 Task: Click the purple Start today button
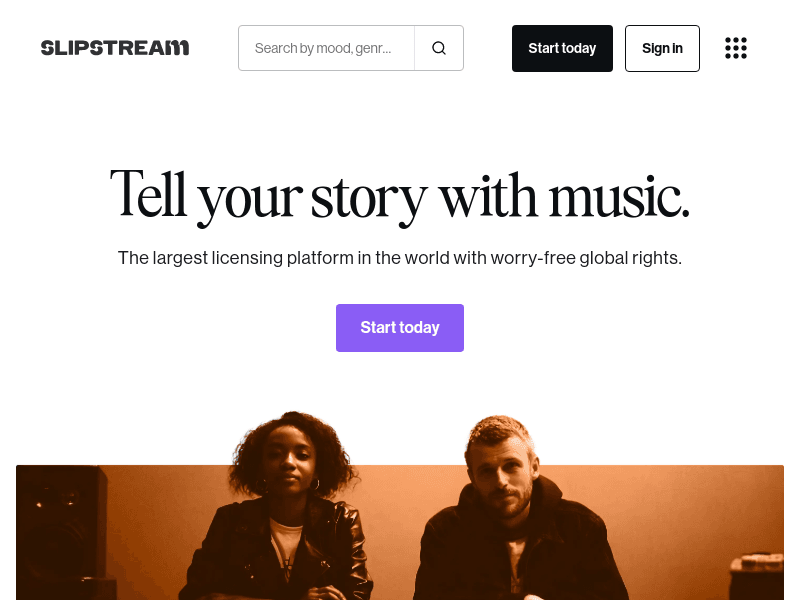click(x=400, y=328)
